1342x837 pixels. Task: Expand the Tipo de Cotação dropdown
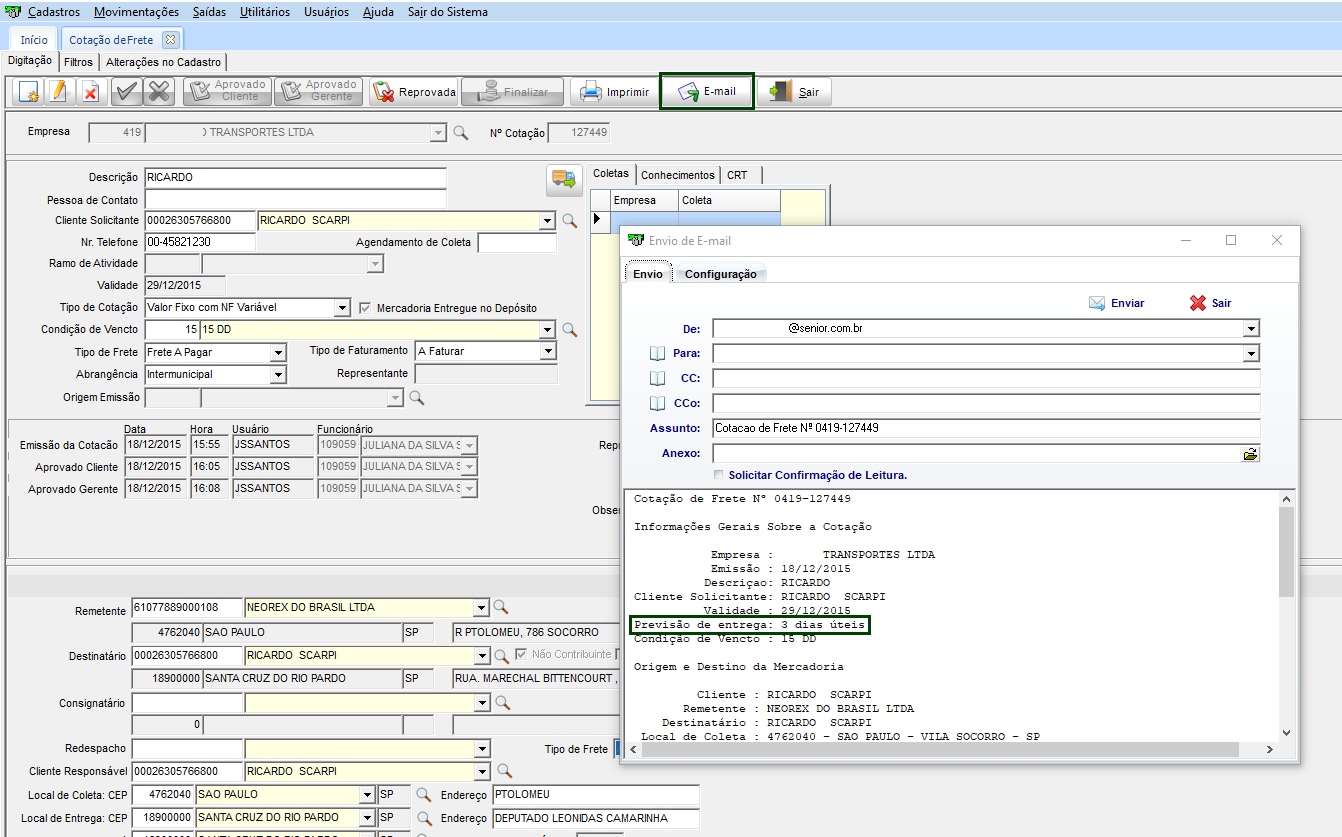tap(341, 308)
